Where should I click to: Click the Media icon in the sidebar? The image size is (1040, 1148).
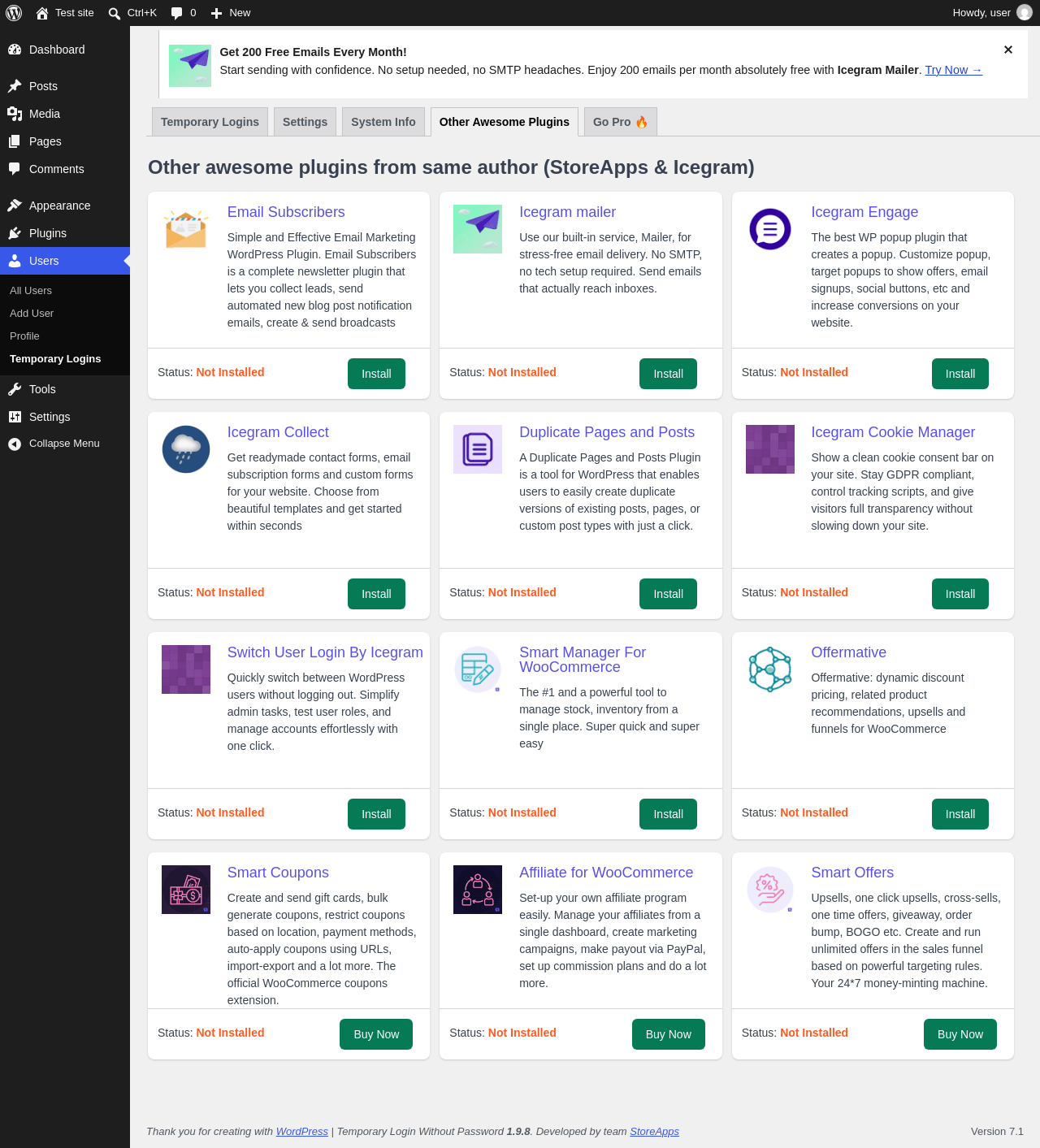[x=15, y=114]
